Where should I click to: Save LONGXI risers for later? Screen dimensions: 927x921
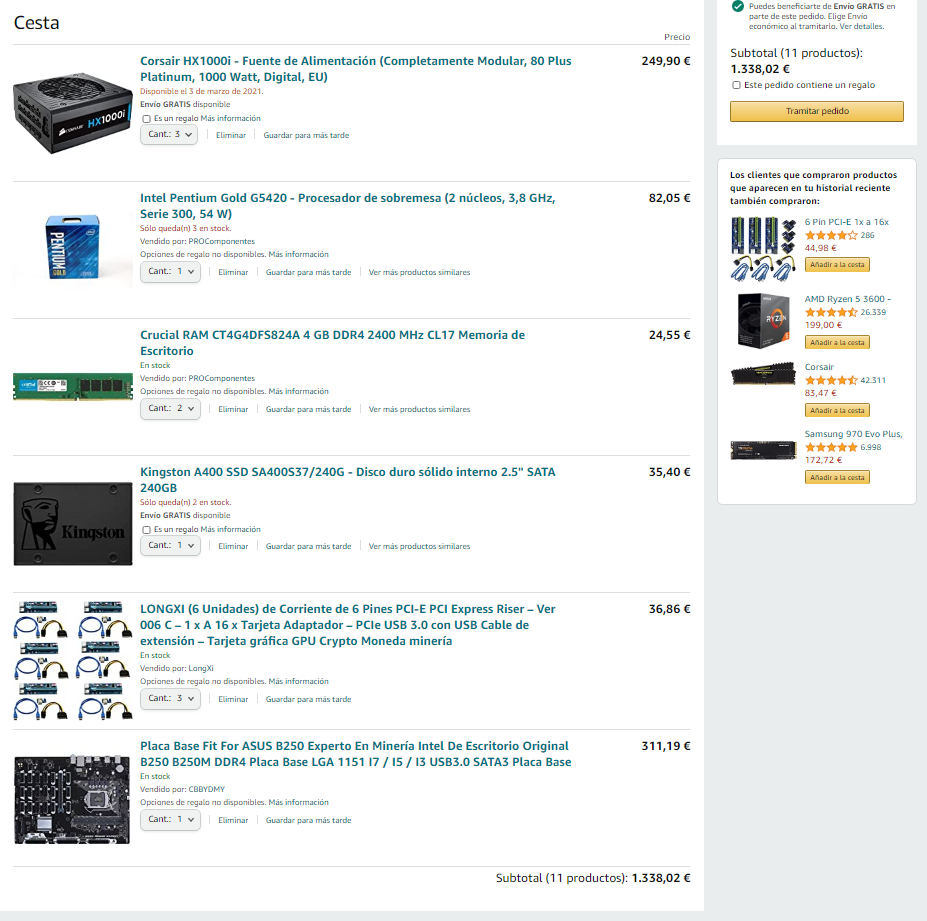(x=309, y=699)
